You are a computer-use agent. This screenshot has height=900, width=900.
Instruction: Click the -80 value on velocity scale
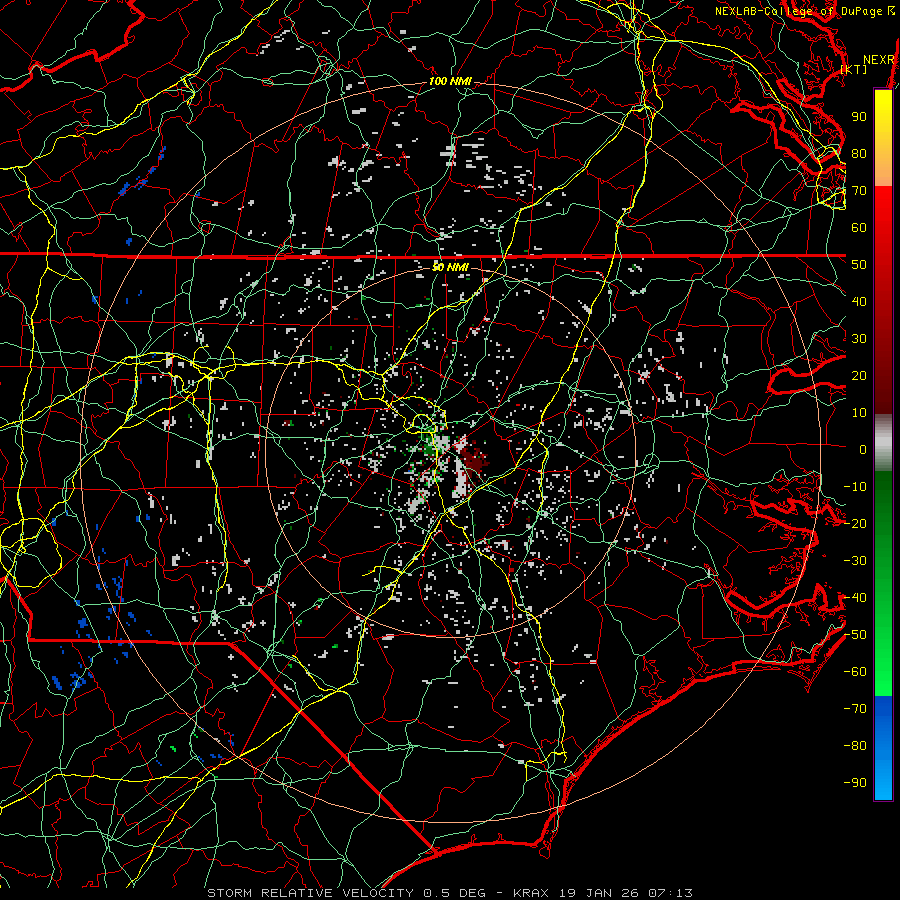(855, 746)
